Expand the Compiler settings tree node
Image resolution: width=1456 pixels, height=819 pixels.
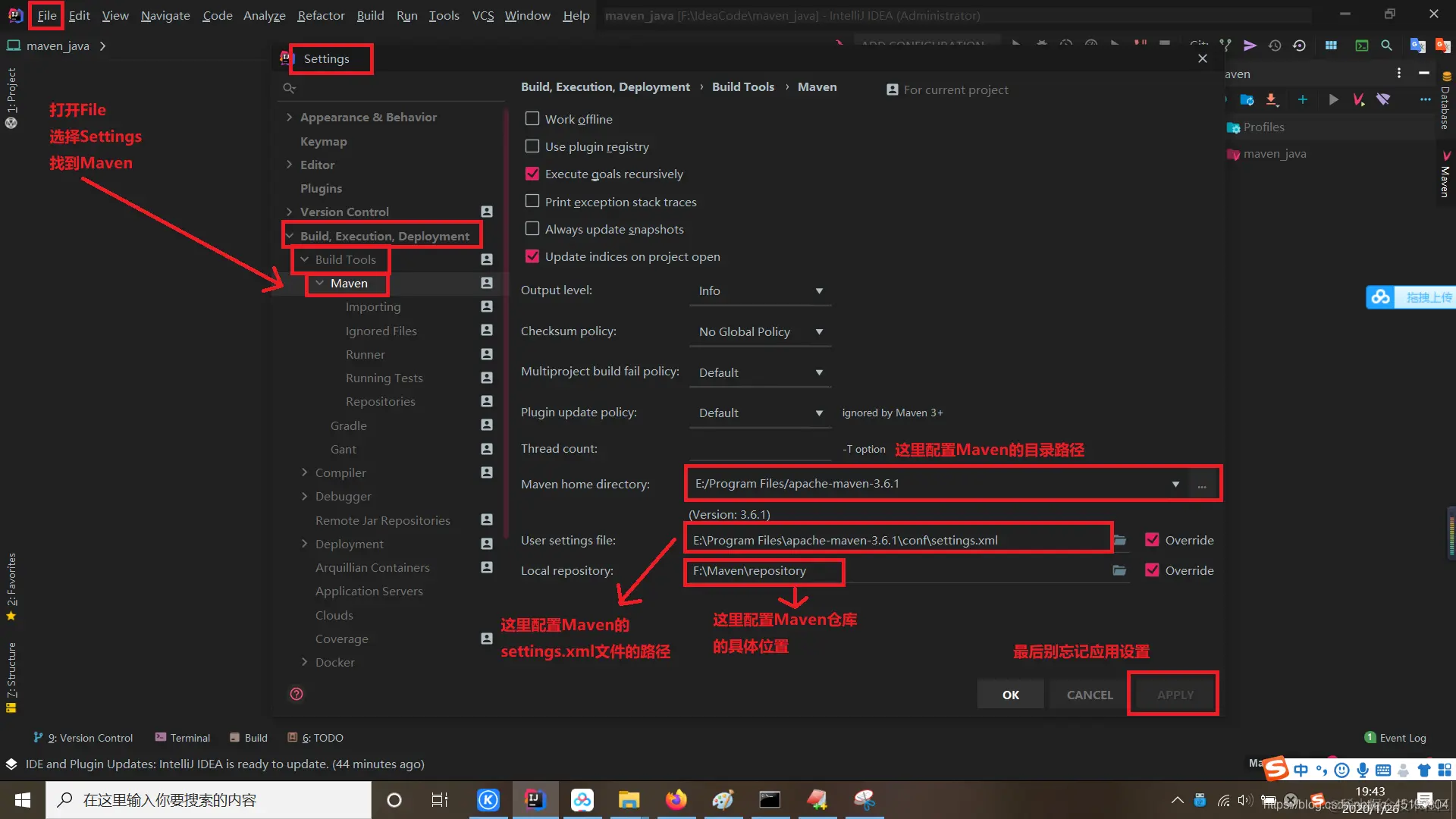click(x=305, y=472)
